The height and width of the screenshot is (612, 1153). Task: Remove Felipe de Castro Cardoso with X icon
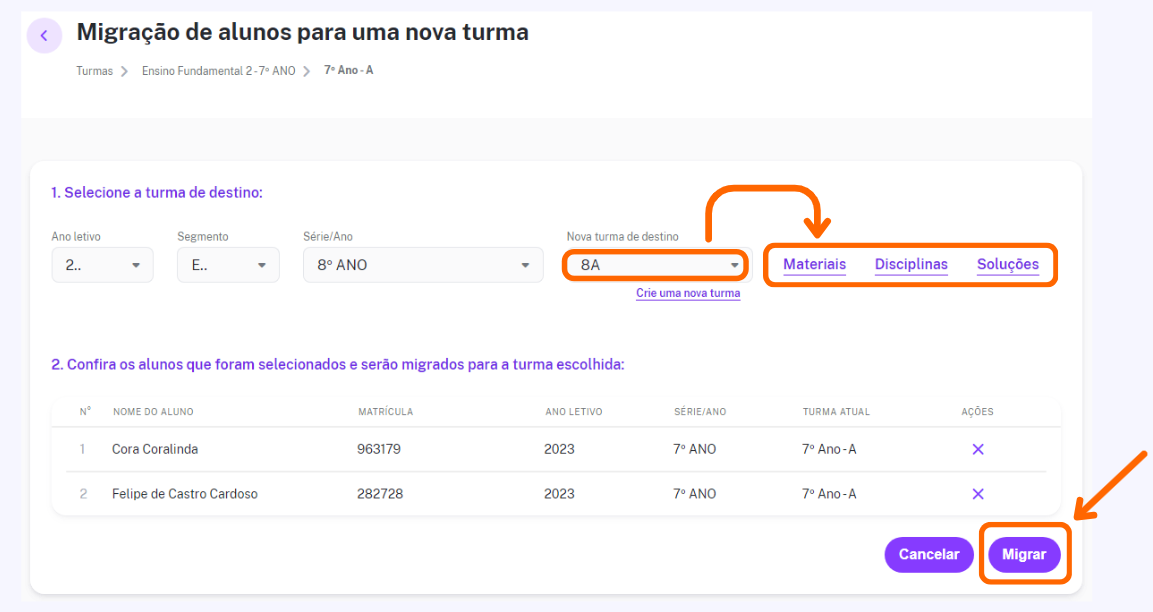[977, 494]
